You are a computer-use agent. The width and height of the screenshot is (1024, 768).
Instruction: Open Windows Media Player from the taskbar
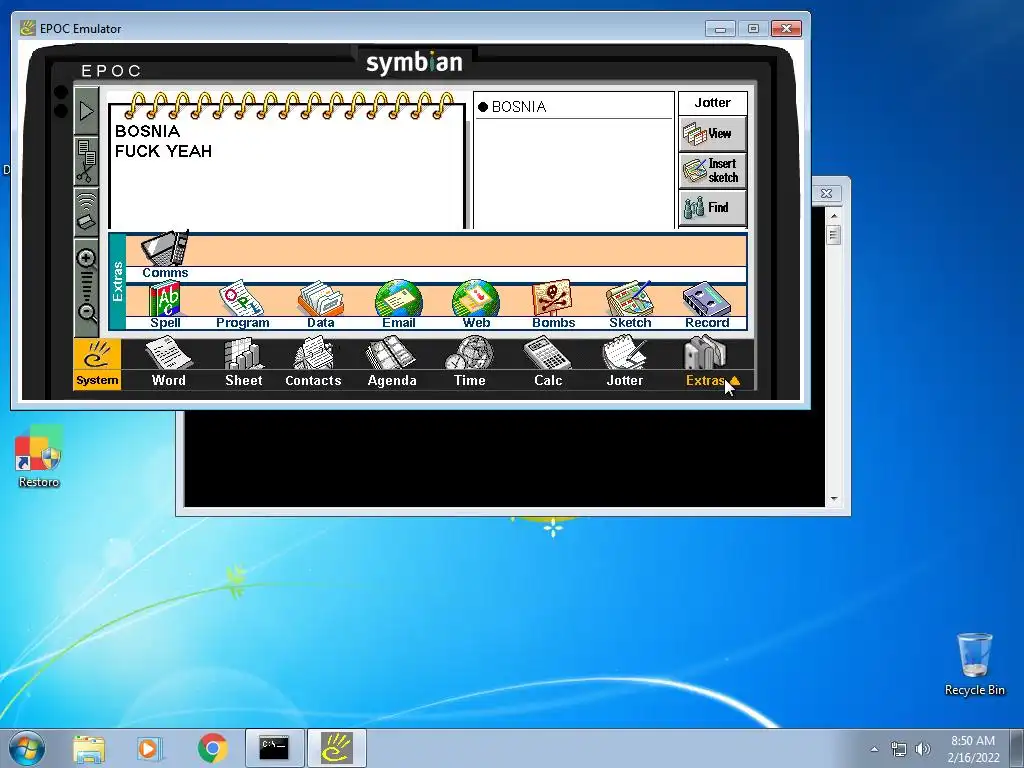(x=150, y=748)
